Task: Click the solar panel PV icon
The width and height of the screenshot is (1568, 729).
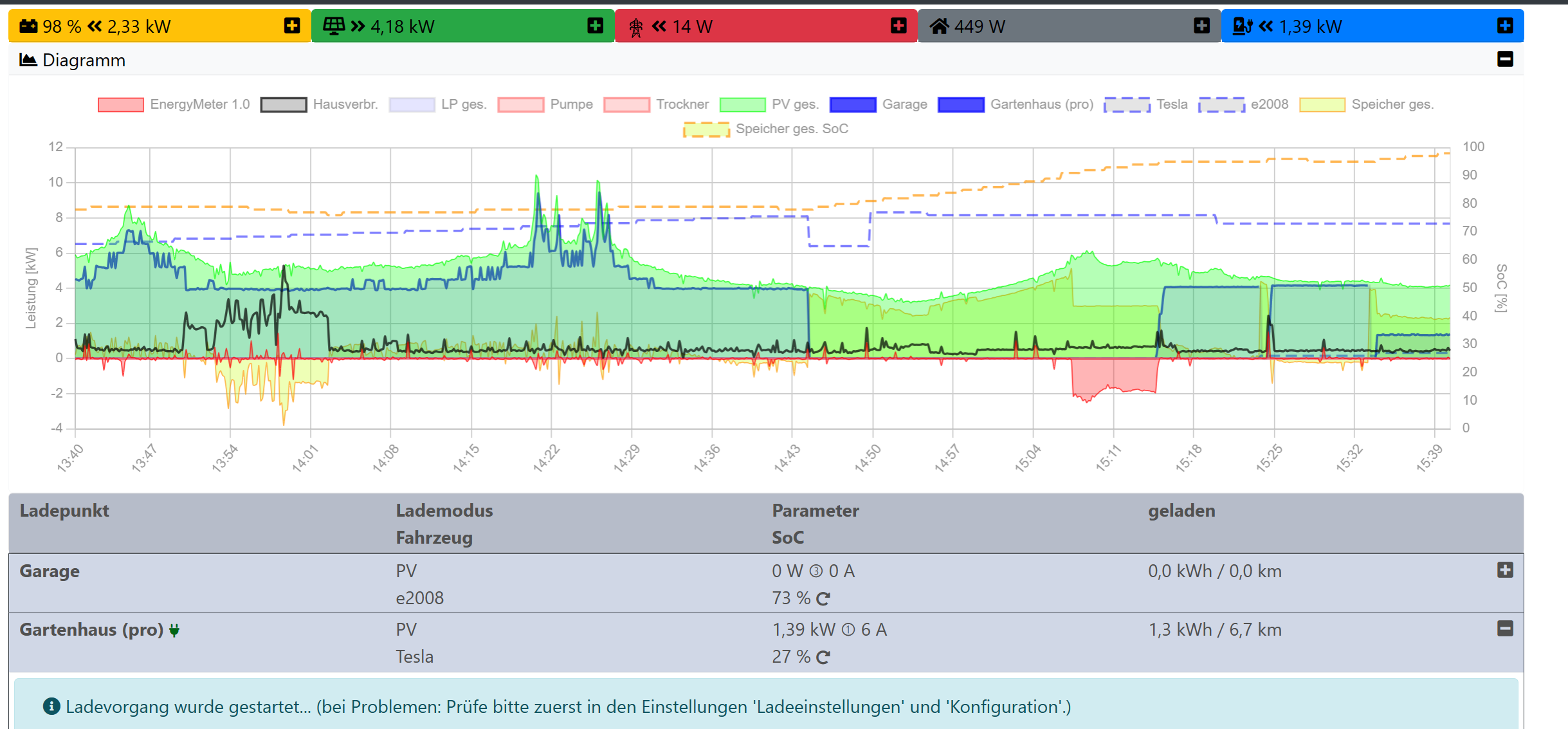Action: click(334, 26)
